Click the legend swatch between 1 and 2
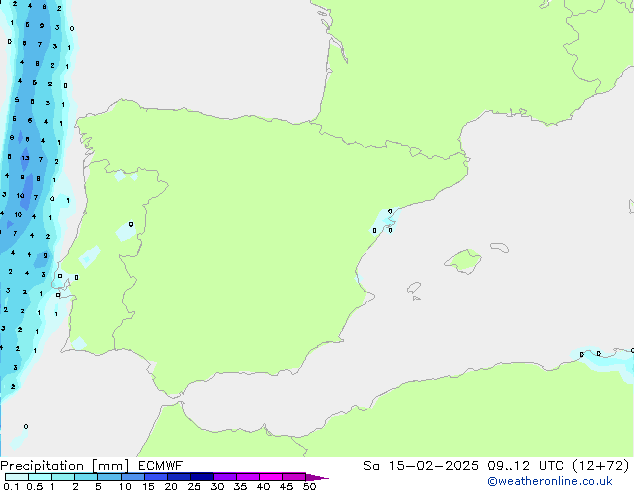The image size is (634, 490). (x=63, y=477)
